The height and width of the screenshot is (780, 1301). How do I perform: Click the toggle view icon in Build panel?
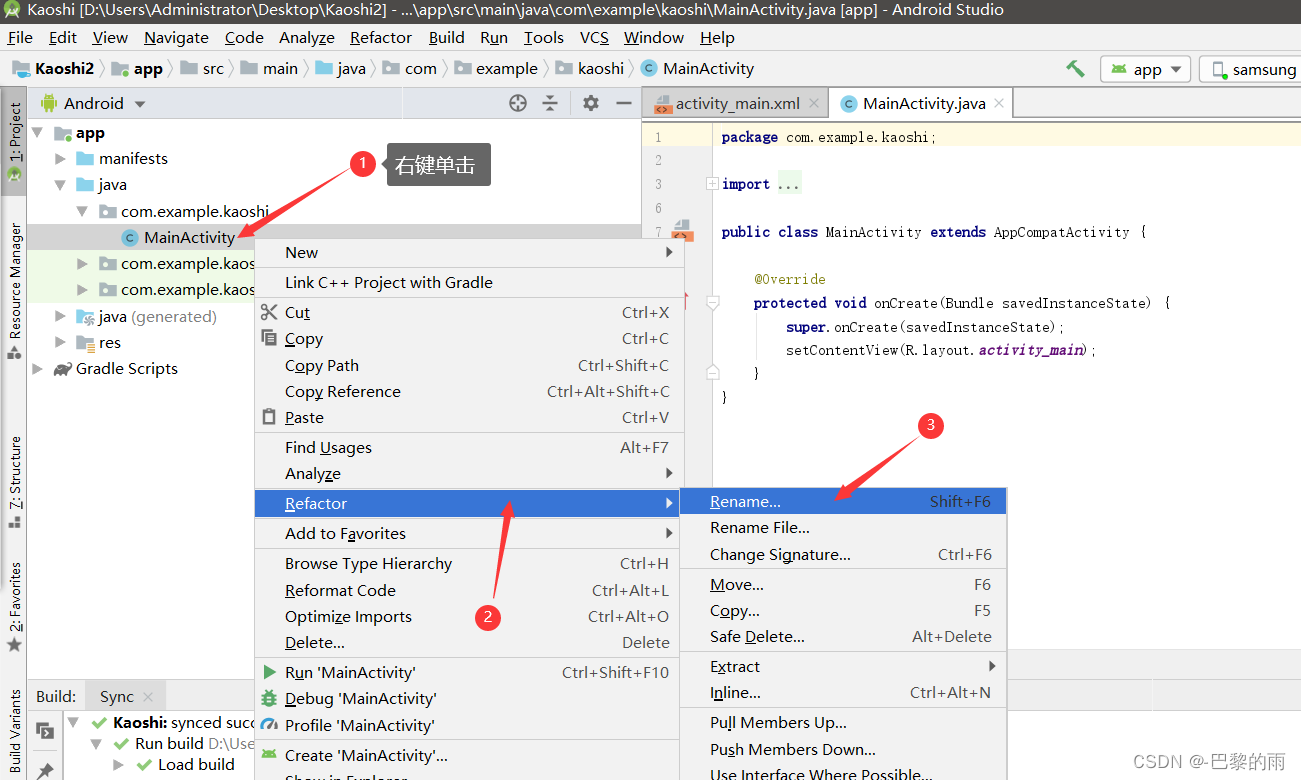point(45,731)
